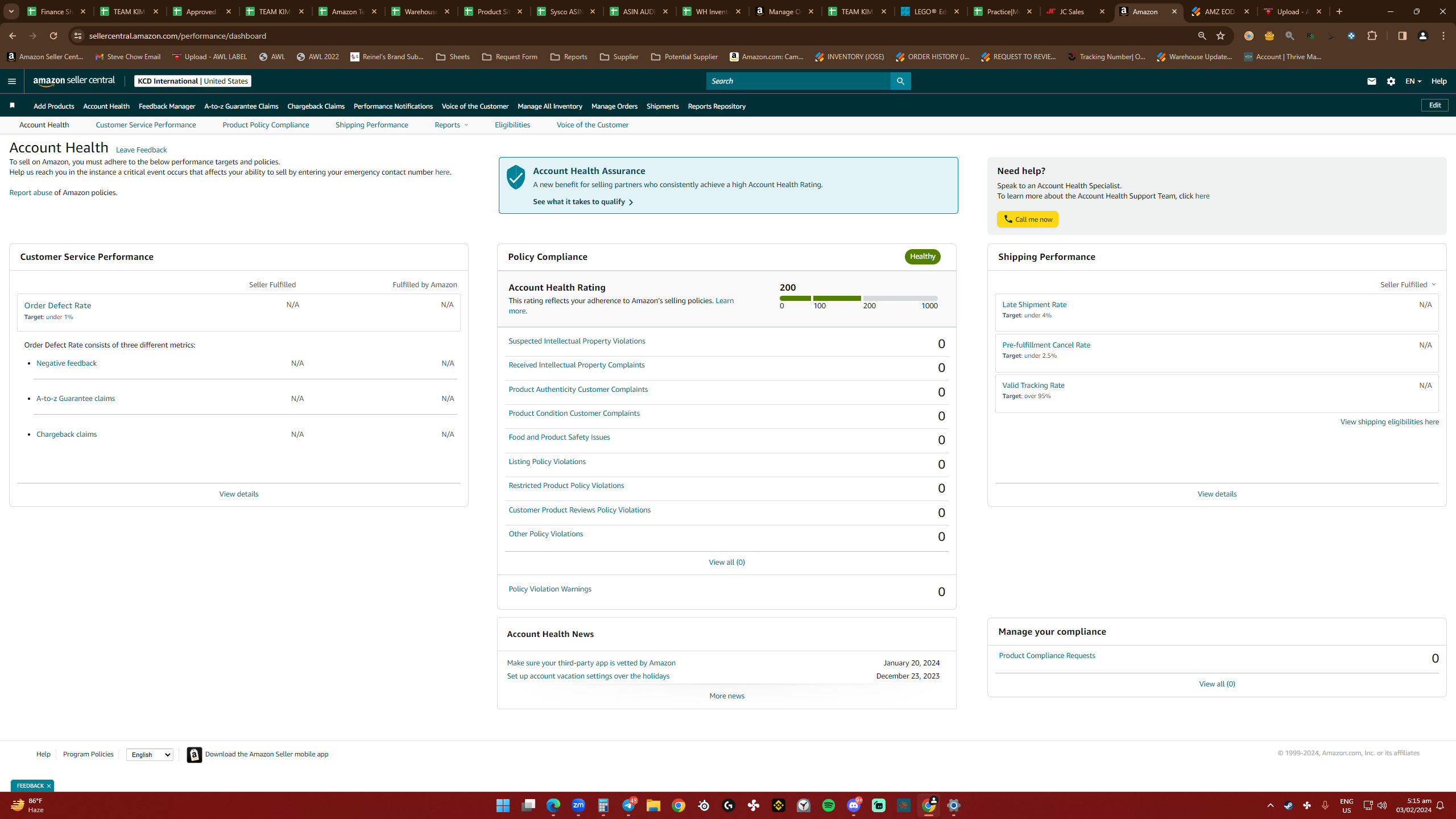Open Late Shipment Rate link

coord(1034,305)
